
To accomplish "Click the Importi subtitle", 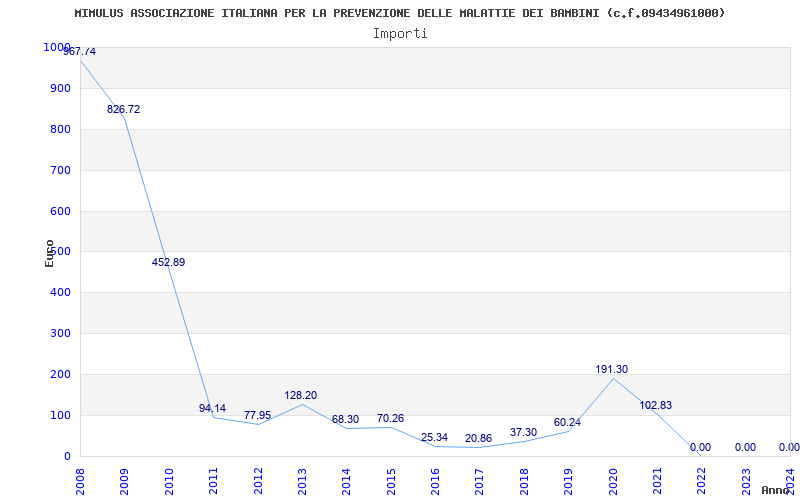I will 400,34.
